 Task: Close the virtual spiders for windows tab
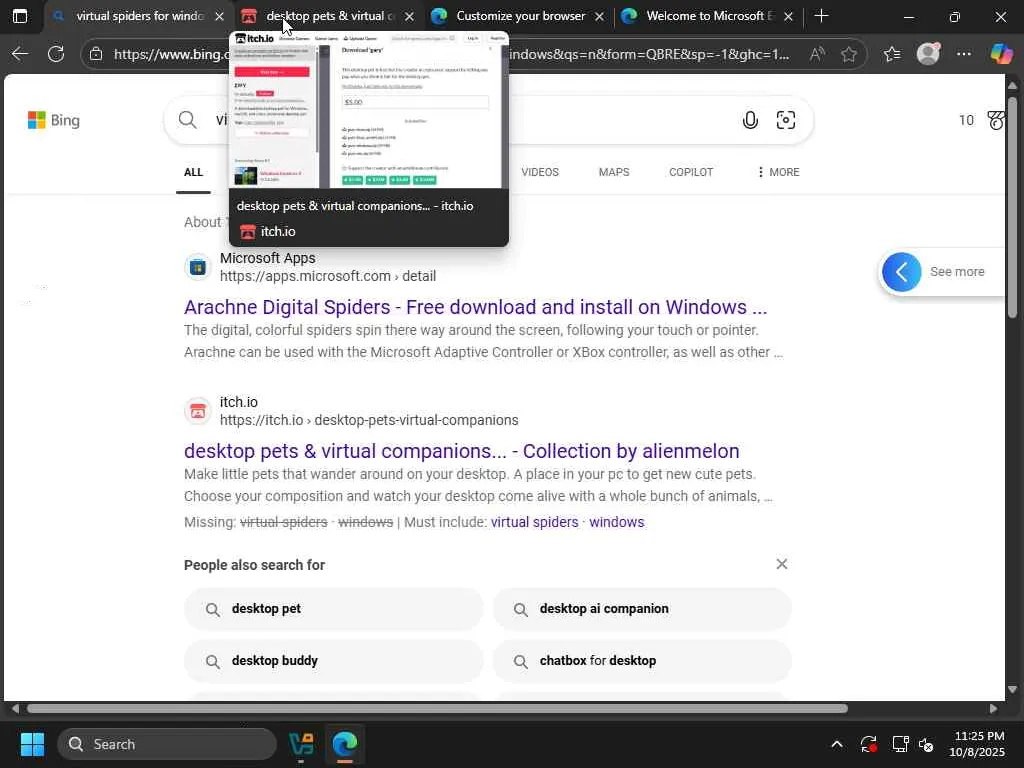pos(219,16)
